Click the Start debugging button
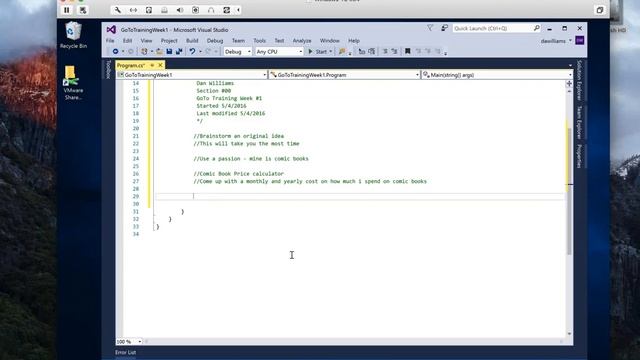This screenshot has height=360, width=640. point(318,52)
